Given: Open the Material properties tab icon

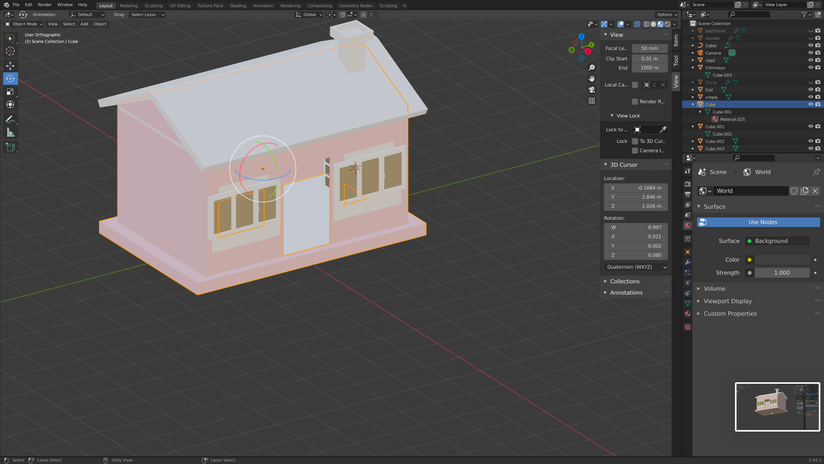Looking at the screenshot, I should 687,314.
